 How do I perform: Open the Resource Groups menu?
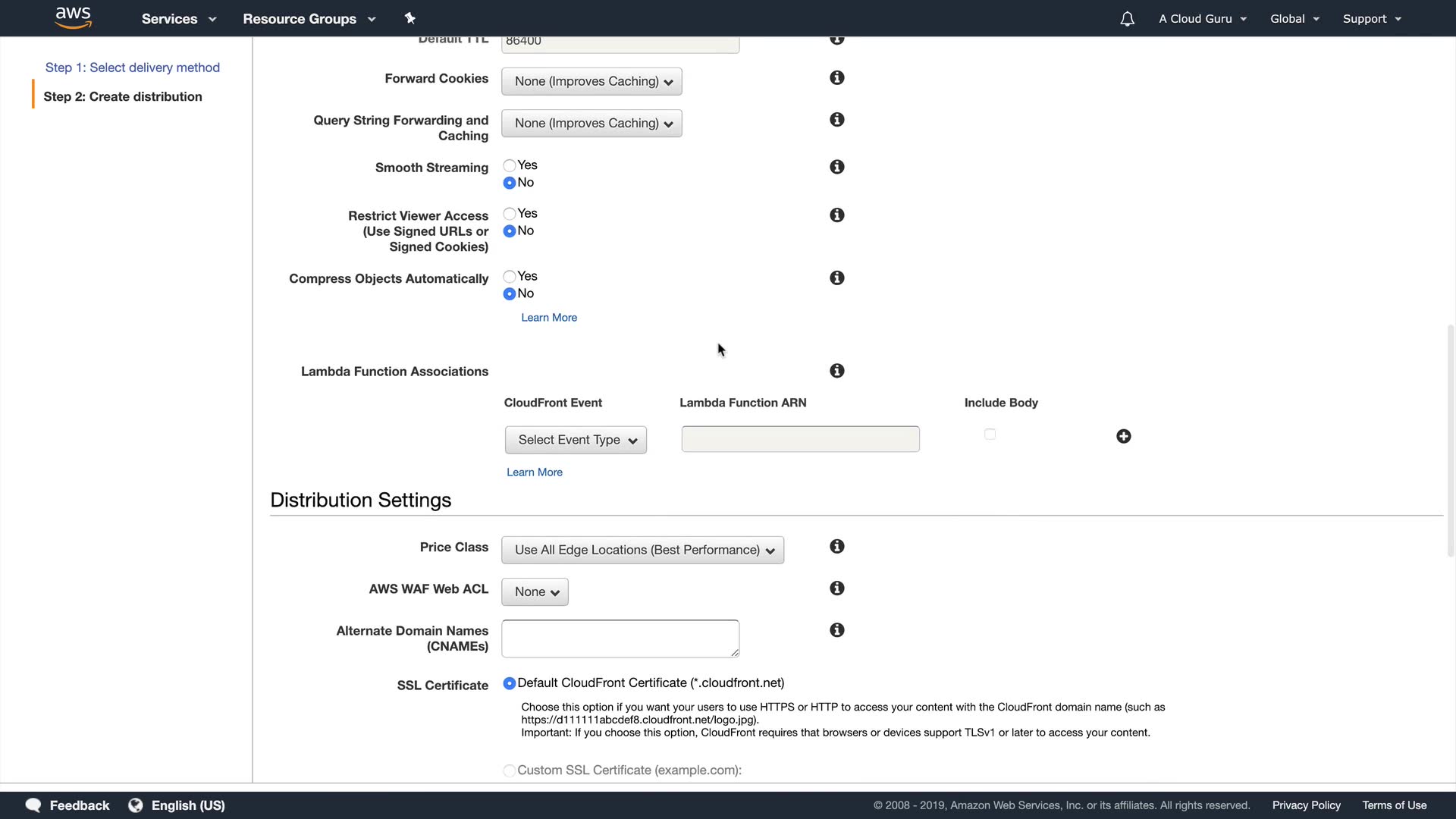tap(309, 19)
